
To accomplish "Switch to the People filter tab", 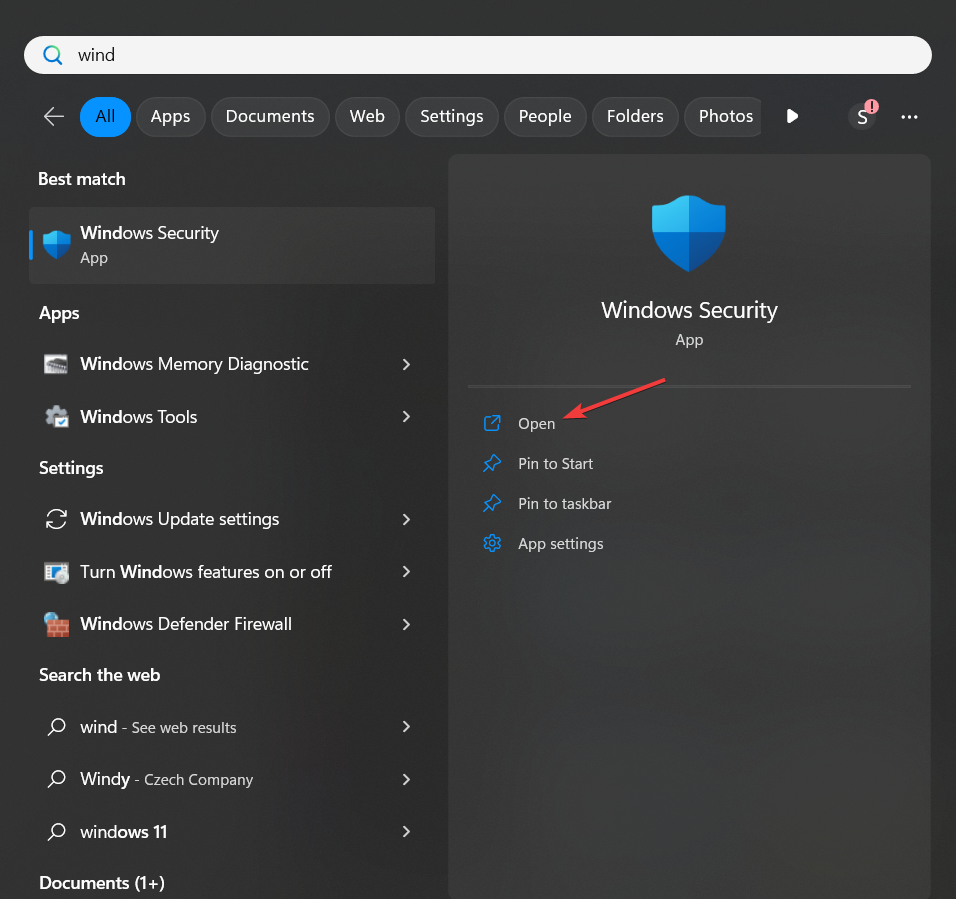I will pos(545,116).
